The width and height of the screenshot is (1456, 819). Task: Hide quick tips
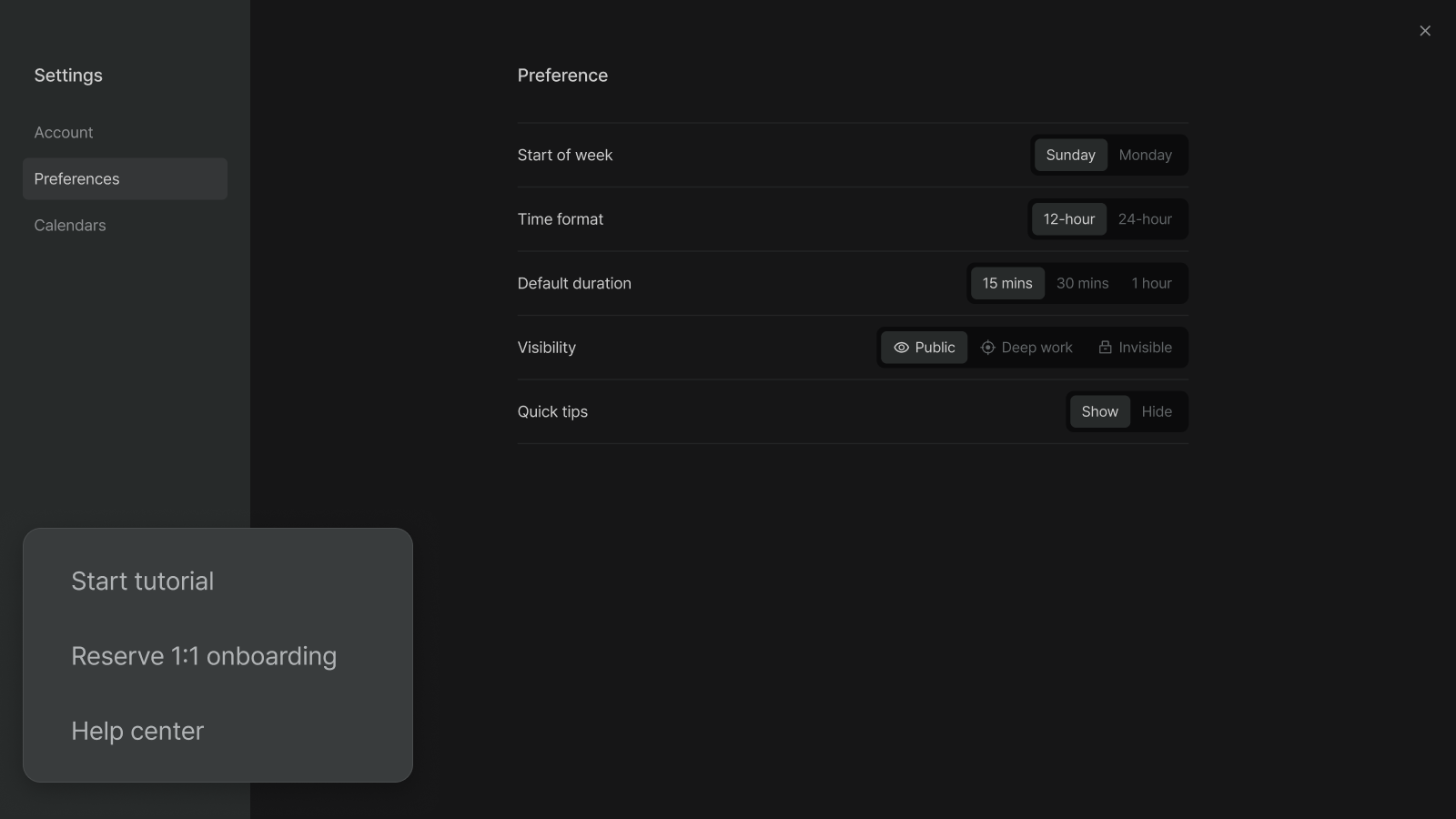pos(1157,412)
